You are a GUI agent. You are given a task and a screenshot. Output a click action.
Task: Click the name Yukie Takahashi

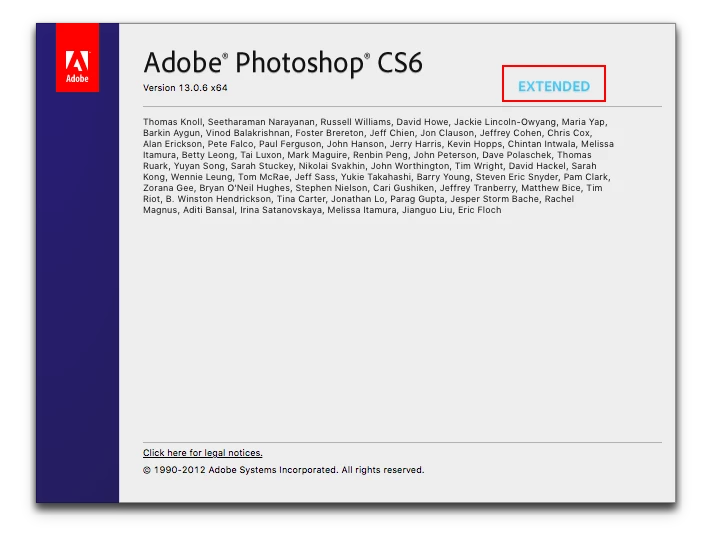tap(376, 177)
